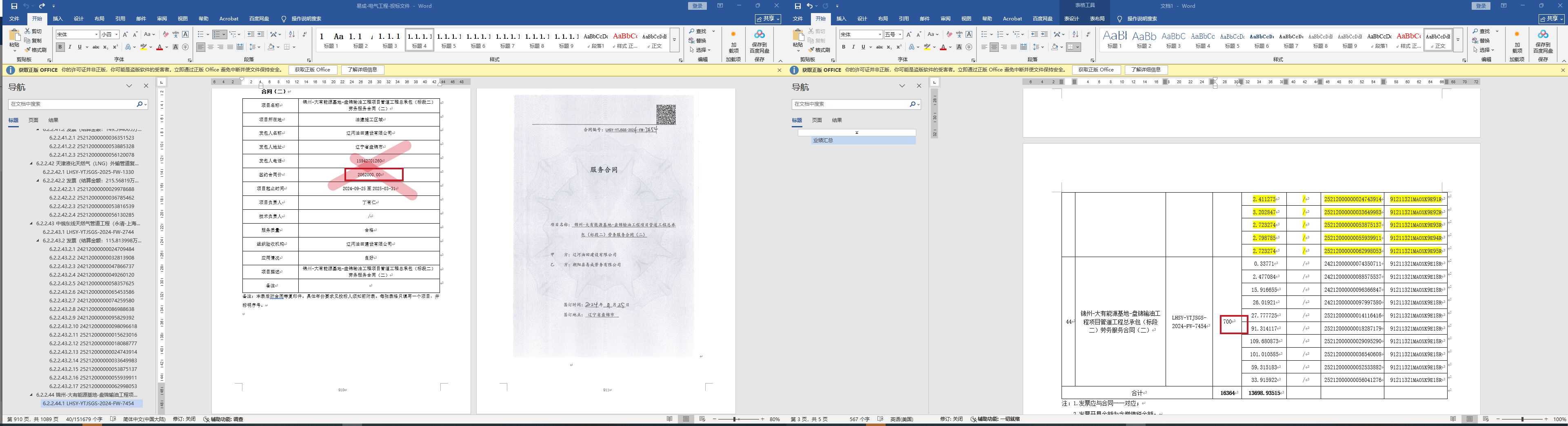Click search box in right navigation pane

click(x=851, y=104)
